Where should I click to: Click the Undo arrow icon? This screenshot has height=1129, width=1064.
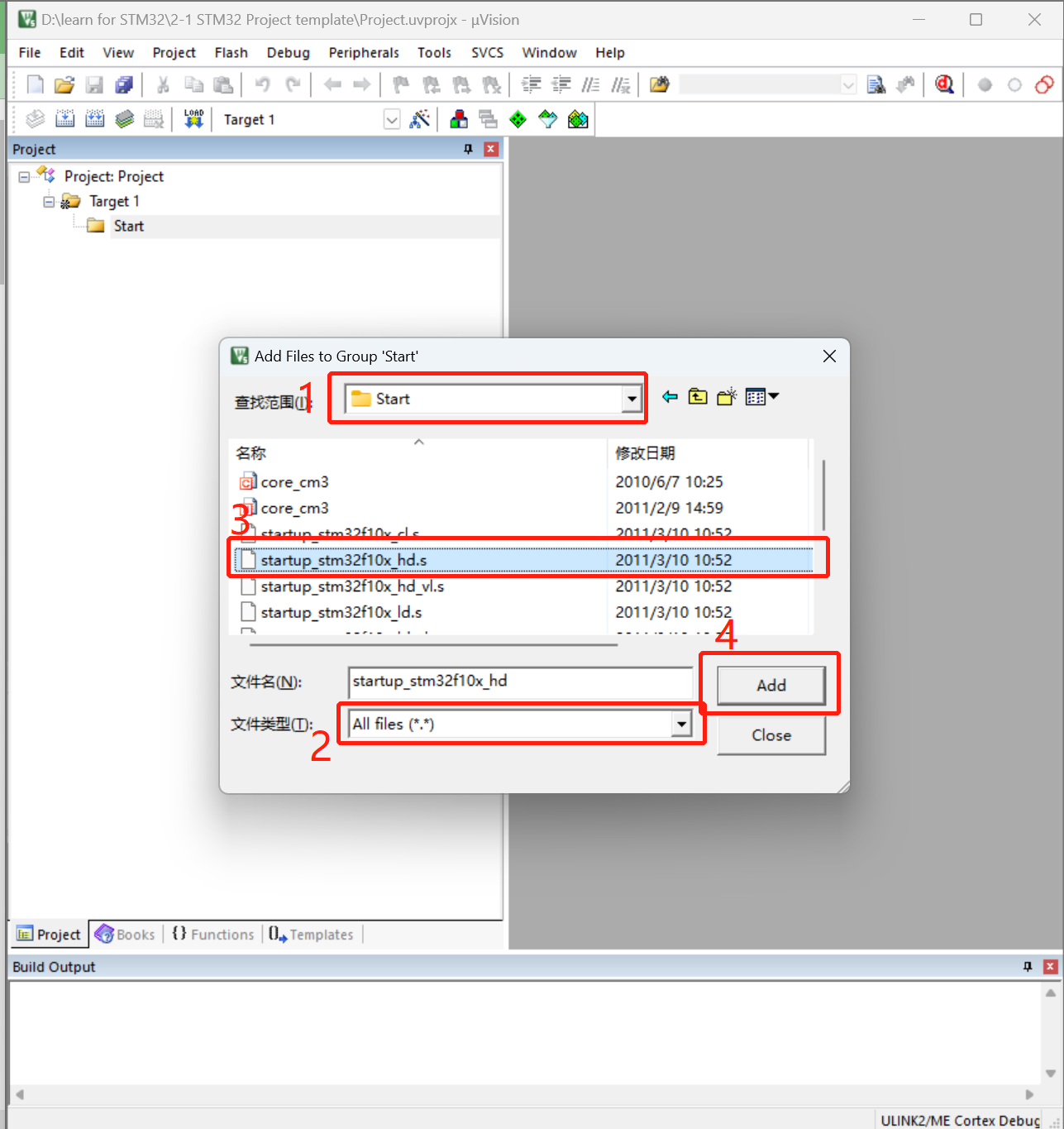pos(263,84)
